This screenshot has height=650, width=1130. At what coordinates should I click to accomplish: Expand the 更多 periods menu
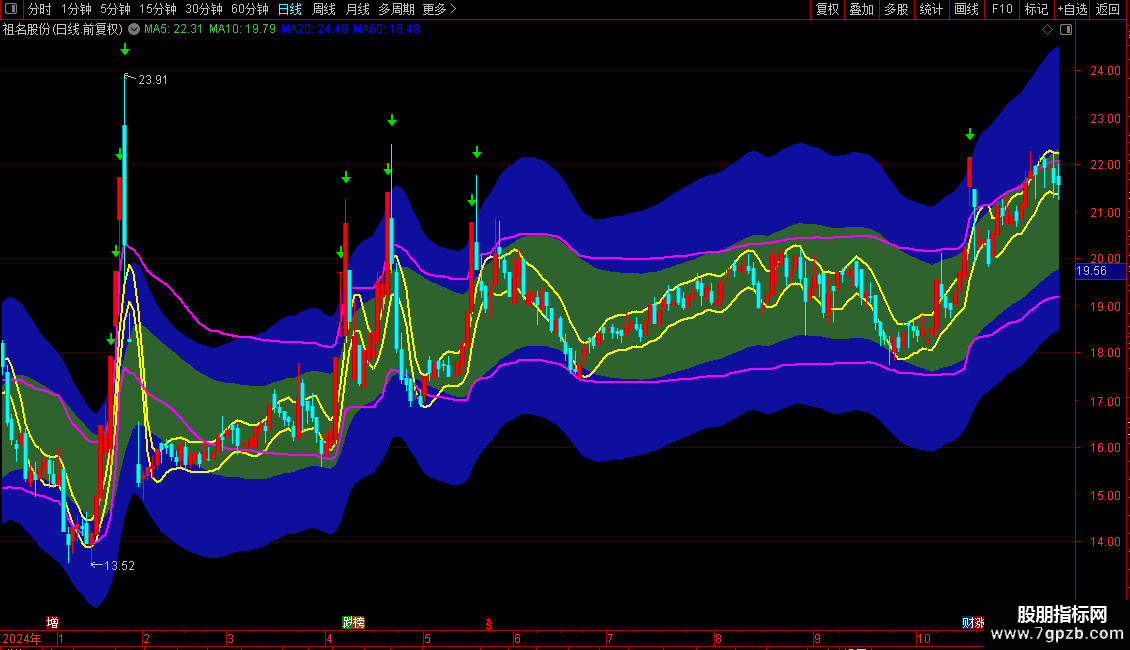(439, 9)
